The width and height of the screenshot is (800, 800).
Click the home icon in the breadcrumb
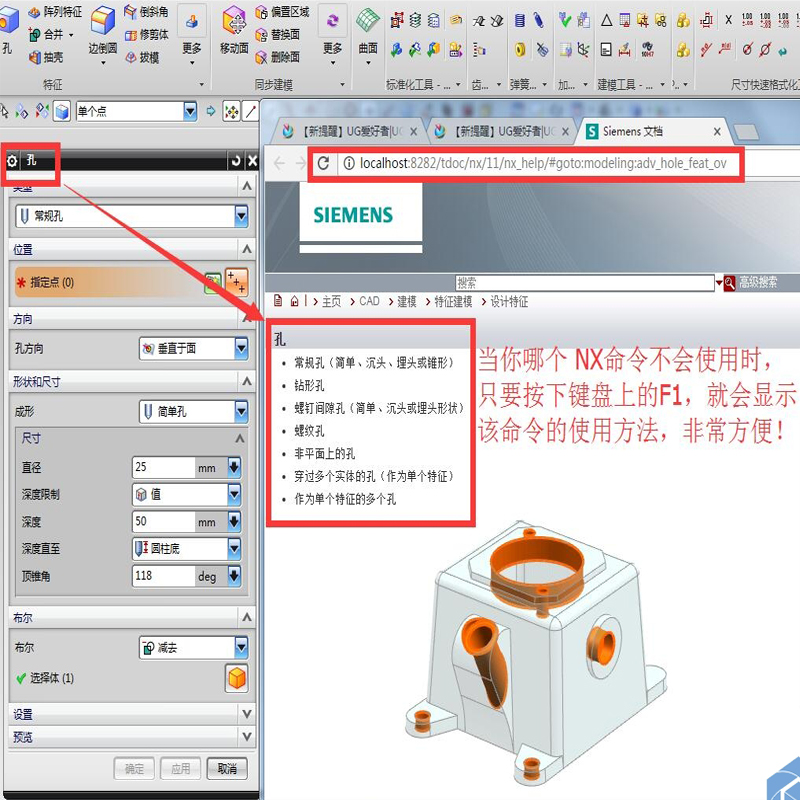pos(294,301)
